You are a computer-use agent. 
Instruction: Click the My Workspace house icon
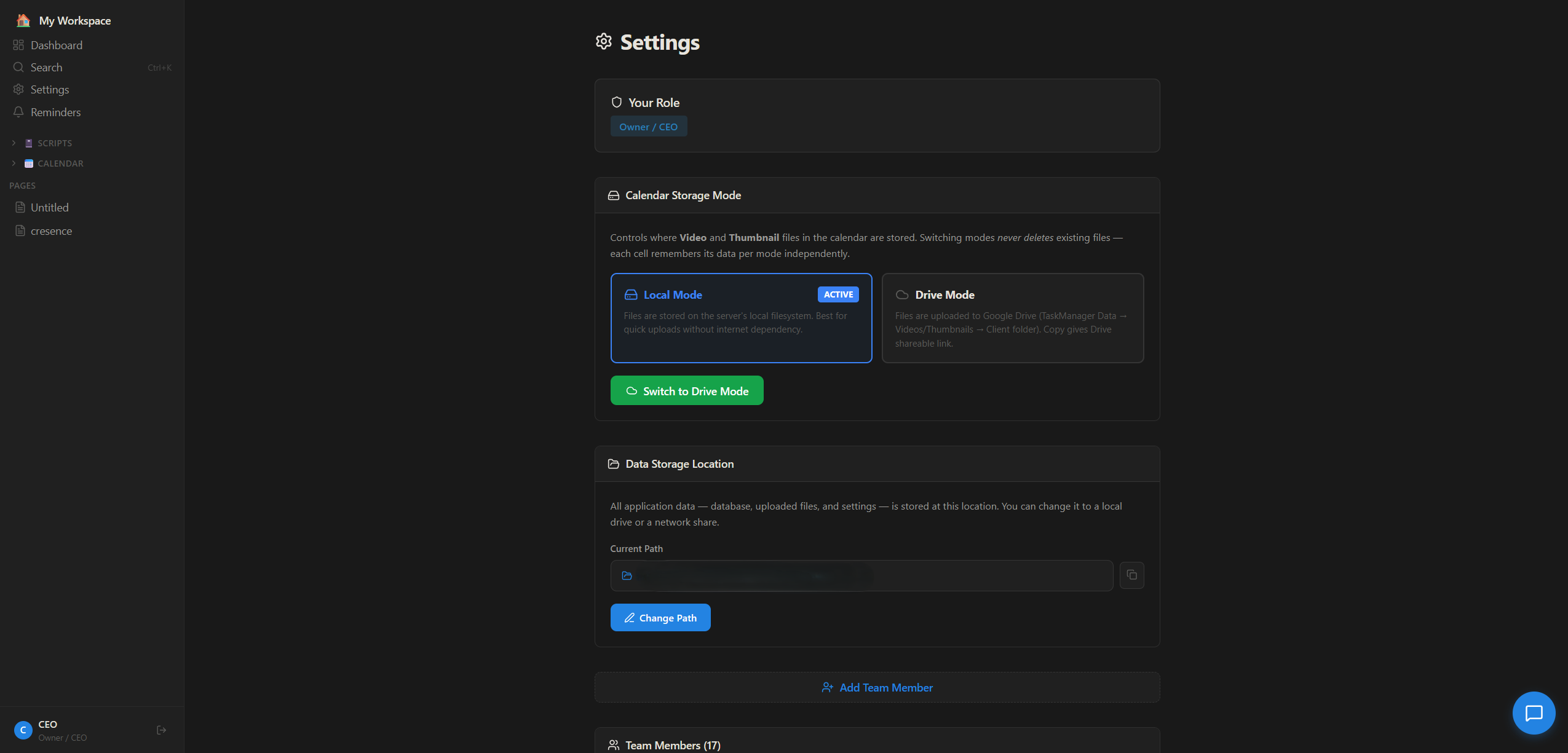point(23,20)
